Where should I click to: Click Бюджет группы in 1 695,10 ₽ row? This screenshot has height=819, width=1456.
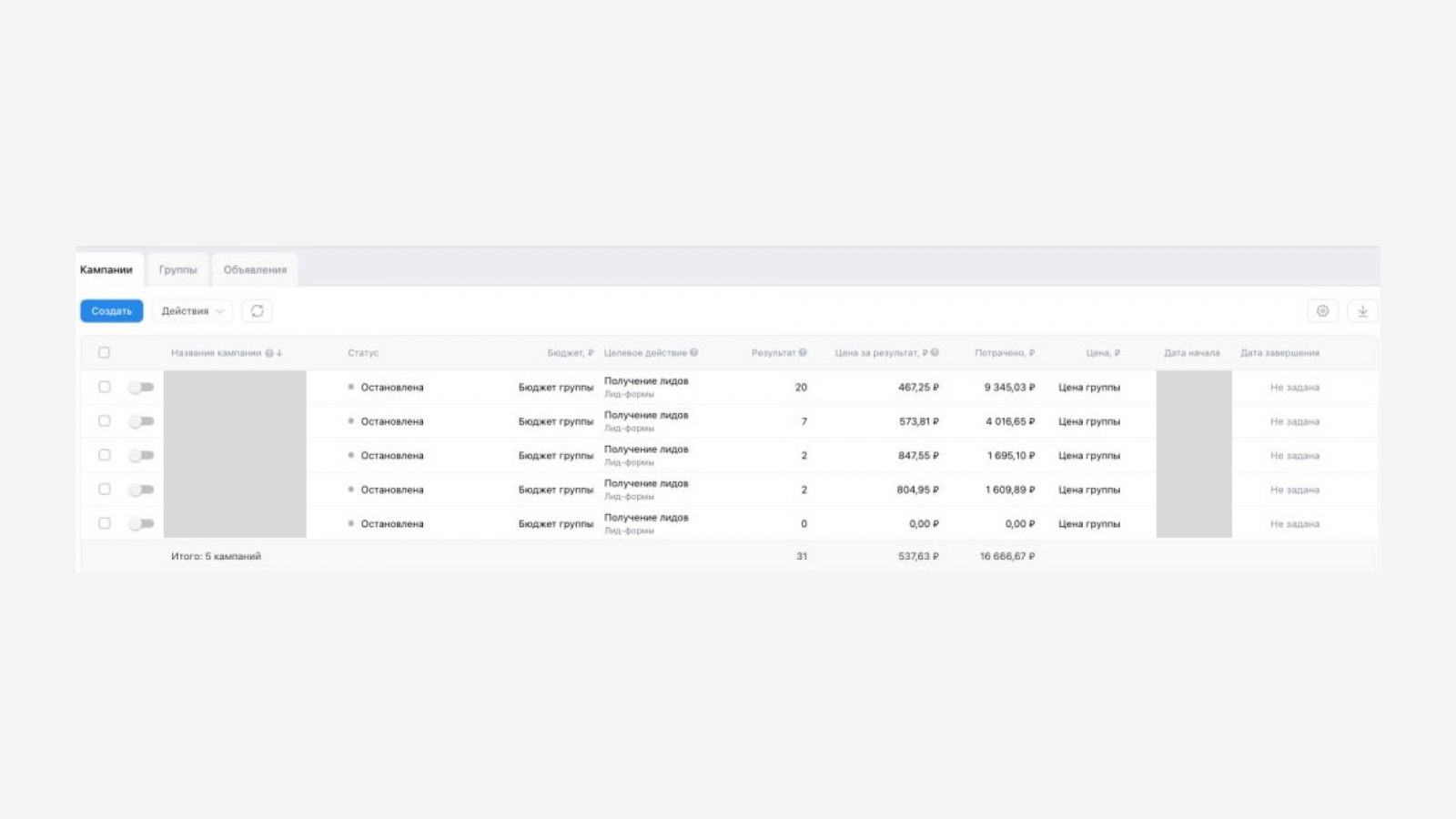(556, 456)
